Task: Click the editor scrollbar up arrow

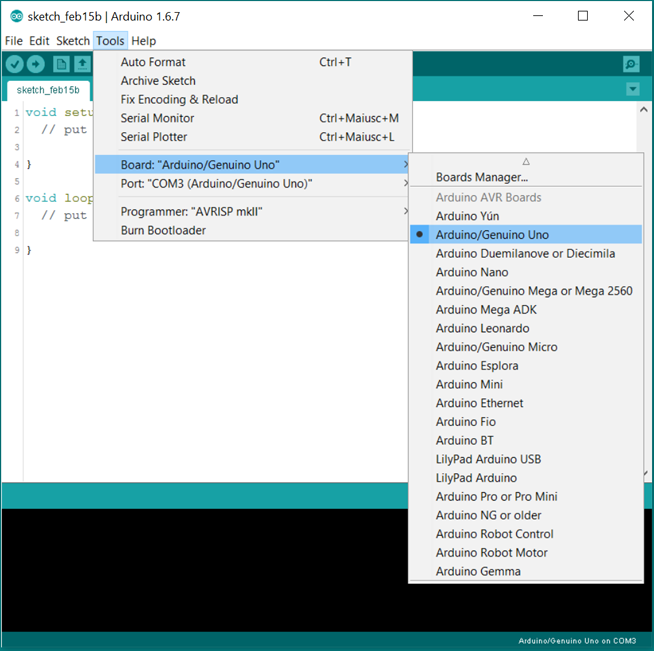Action: (644, 110)
